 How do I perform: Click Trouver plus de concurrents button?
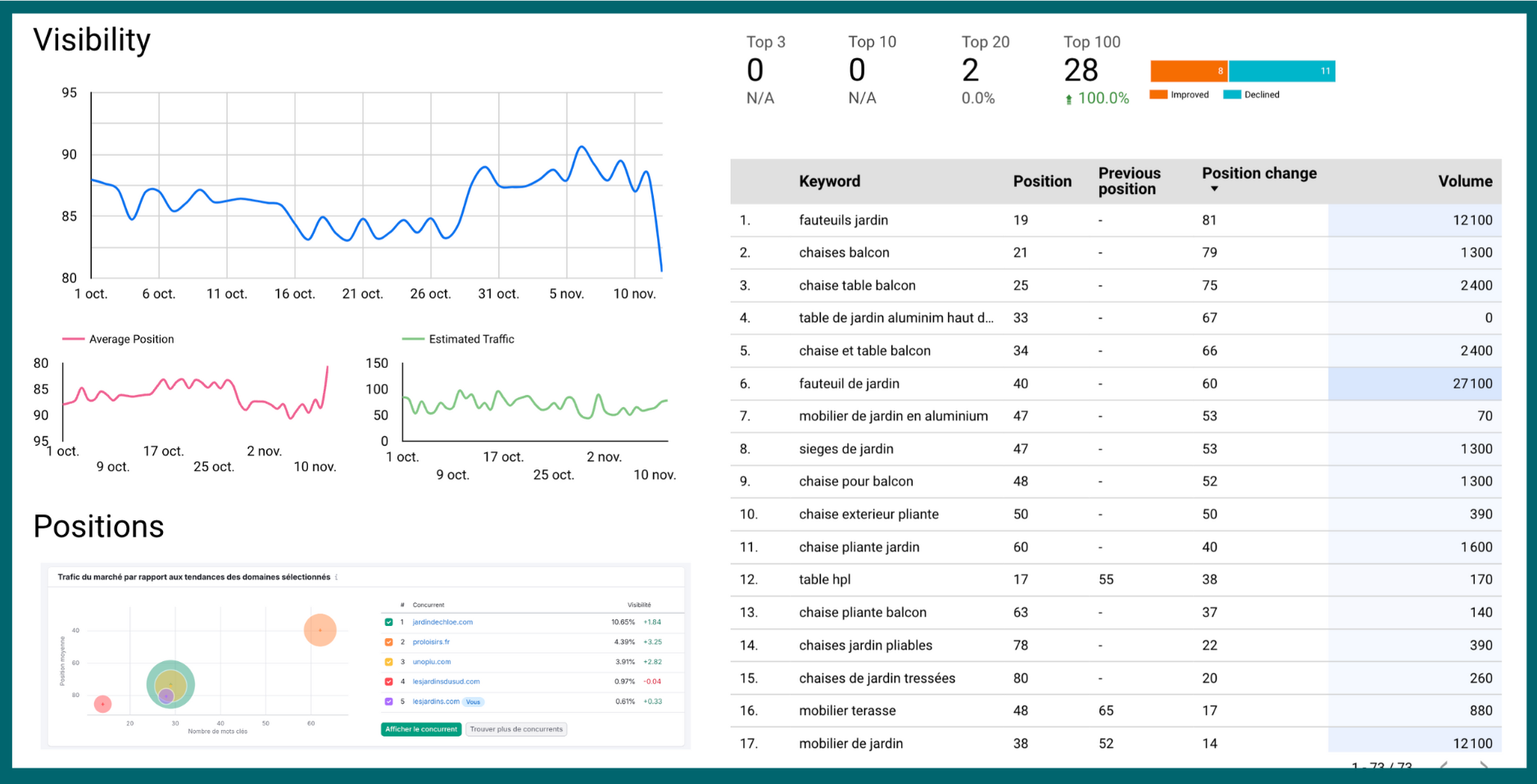(x=516, y=729)
